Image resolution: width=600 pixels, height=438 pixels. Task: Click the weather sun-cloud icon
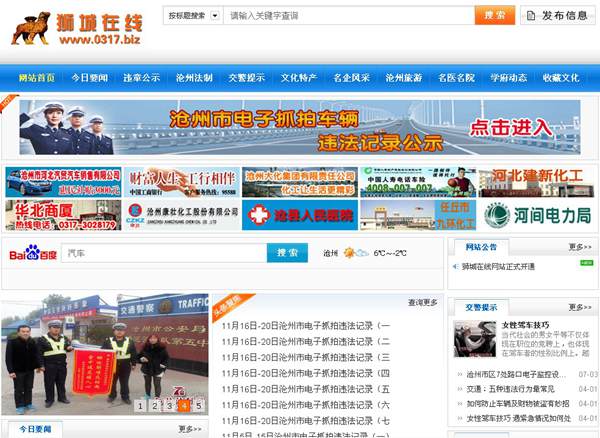(356, 253)
